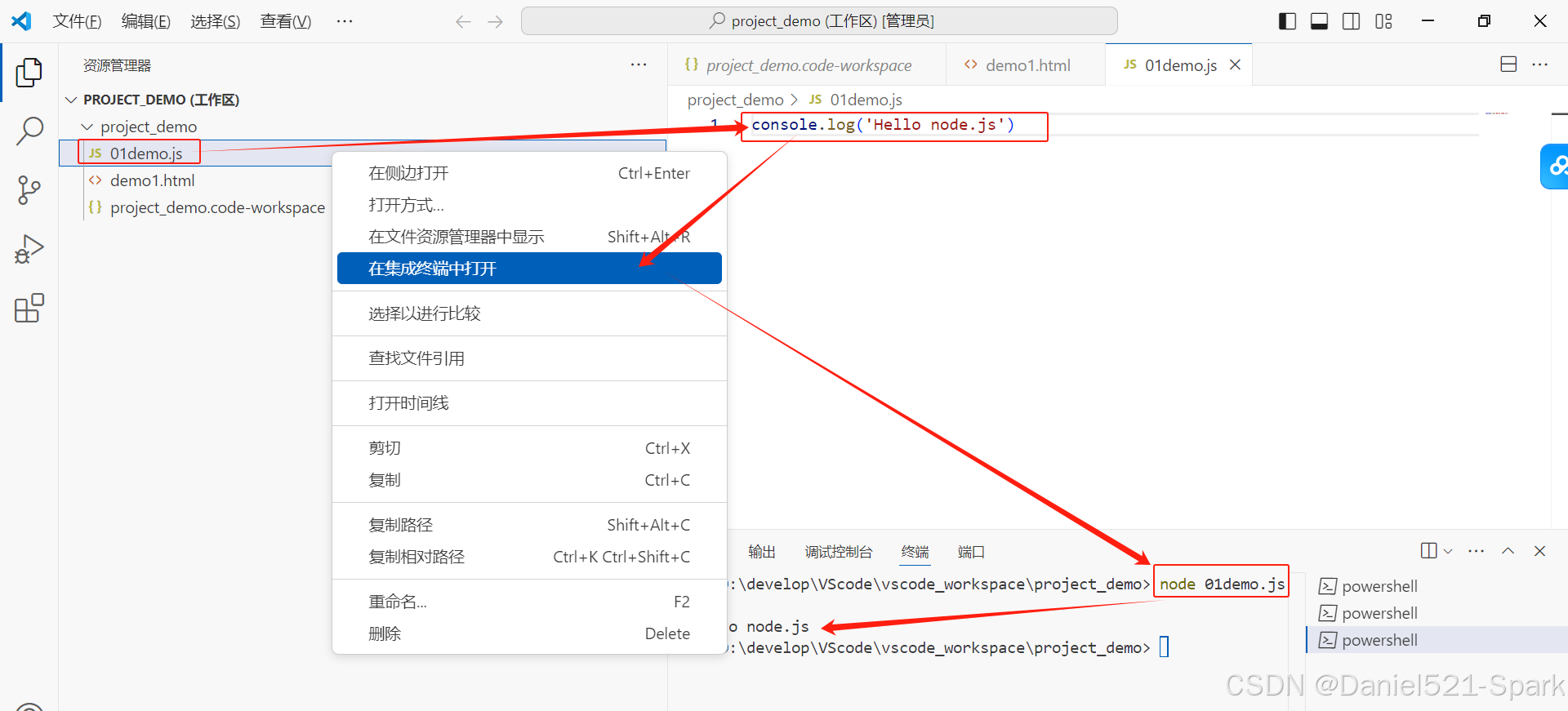Open the hidden menu items ellipsis
This screenshot has height=711, width=1568.
click(345, 21)
